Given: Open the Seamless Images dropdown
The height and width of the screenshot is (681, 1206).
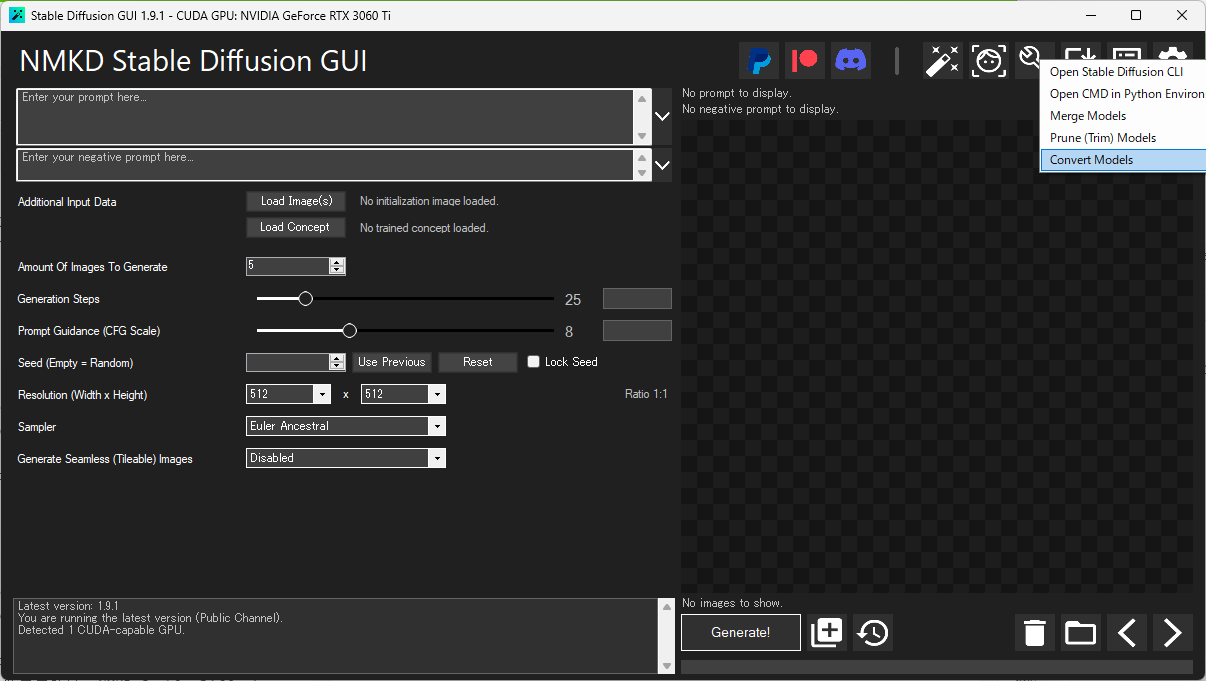Looking at the screenshot, I should tap(346, 458).
